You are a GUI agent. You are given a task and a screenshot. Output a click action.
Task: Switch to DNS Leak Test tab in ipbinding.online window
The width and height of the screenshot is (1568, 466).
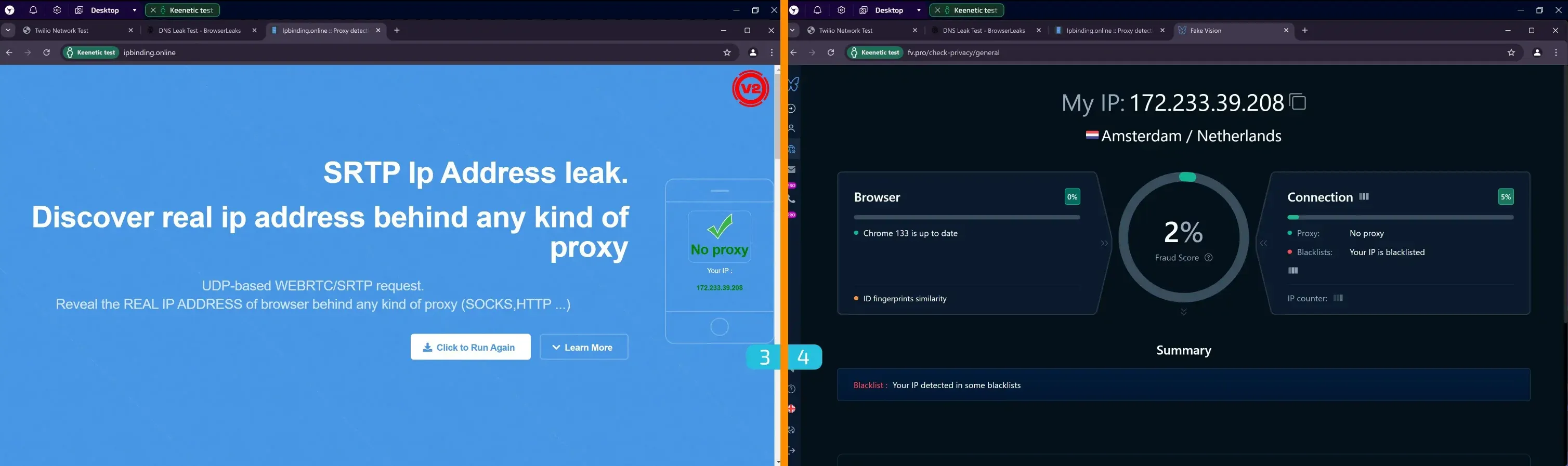(199, 31)
